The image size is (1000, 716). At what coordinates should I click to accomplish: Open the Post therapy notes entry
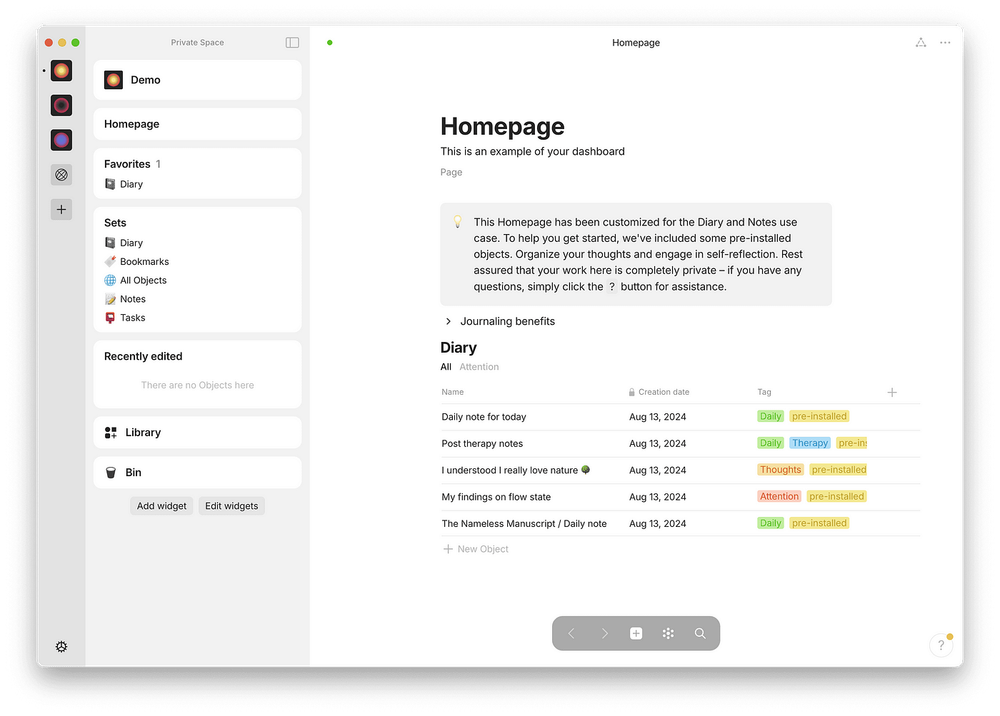483,443
